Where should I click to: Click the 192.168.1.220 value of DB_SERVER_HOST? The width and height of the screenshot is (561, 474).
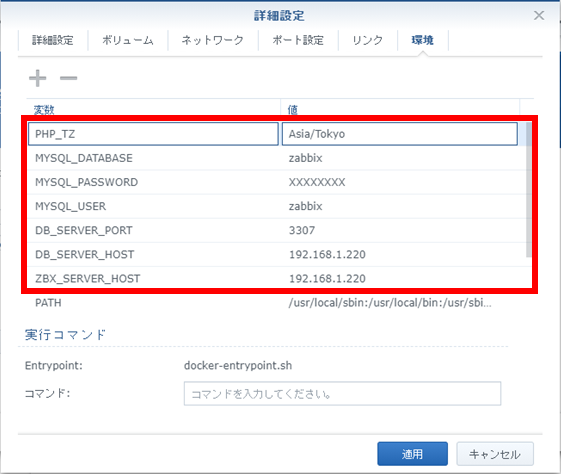[327, 254]
